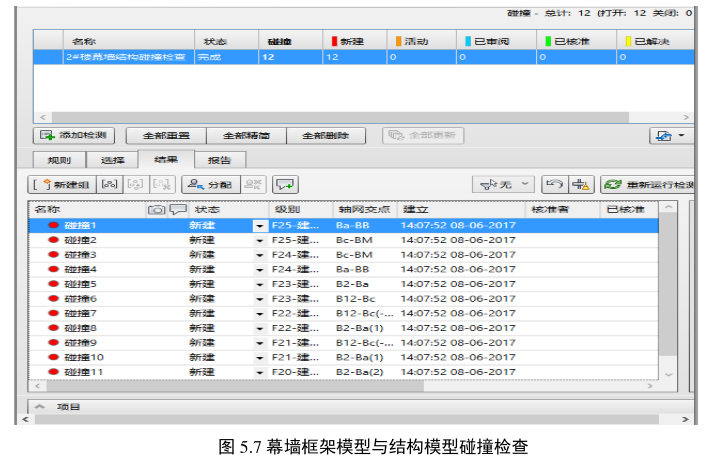Switch to the 结果 results tab
The width and height of the screenshot is (723, 463).
click(x=166, y=159)
